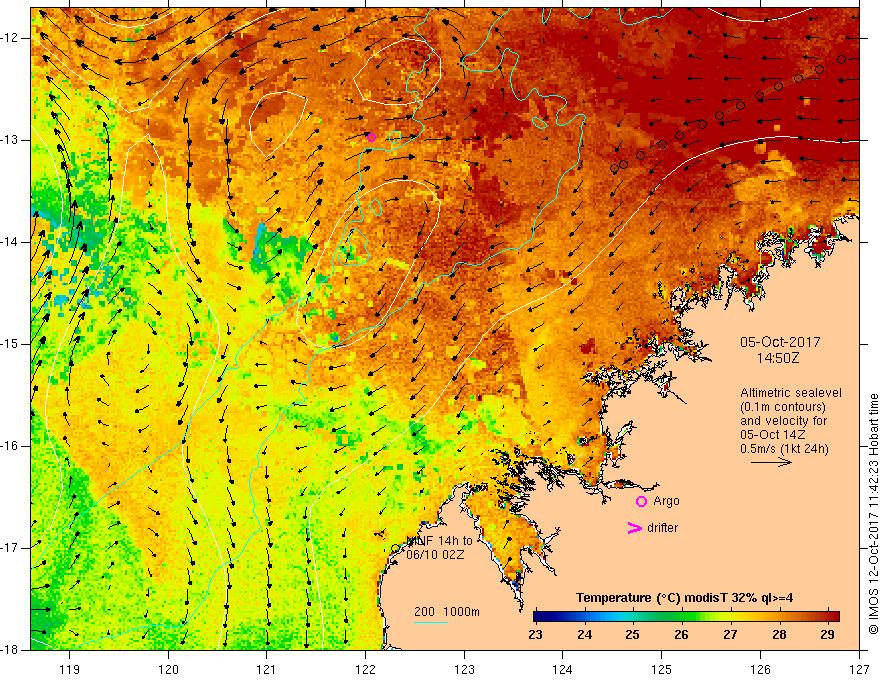Click the "MNF 14h to" ship label
This screenshot has height=680, width=880.
tap(439, 541)
